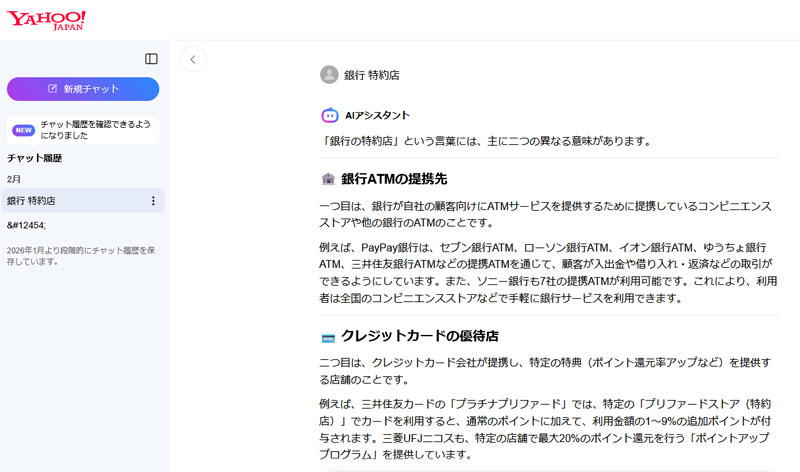Click the クレジットカードの優待店 heading
Viewport: 800px width, 472px height.
[x=419, y=336]
